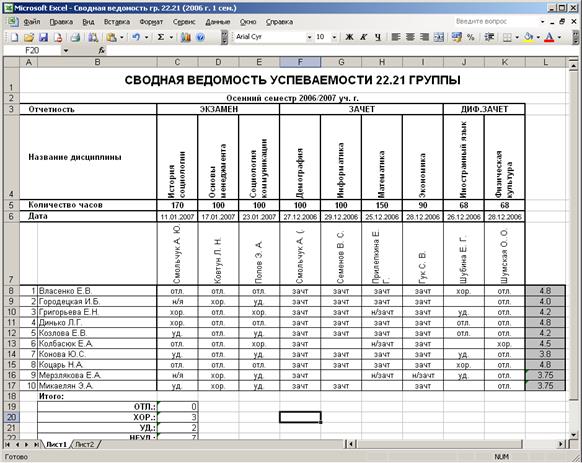Click the indent icon in formatting toolbar
Viewport: 582px width, 463px height.
point(489,37)
